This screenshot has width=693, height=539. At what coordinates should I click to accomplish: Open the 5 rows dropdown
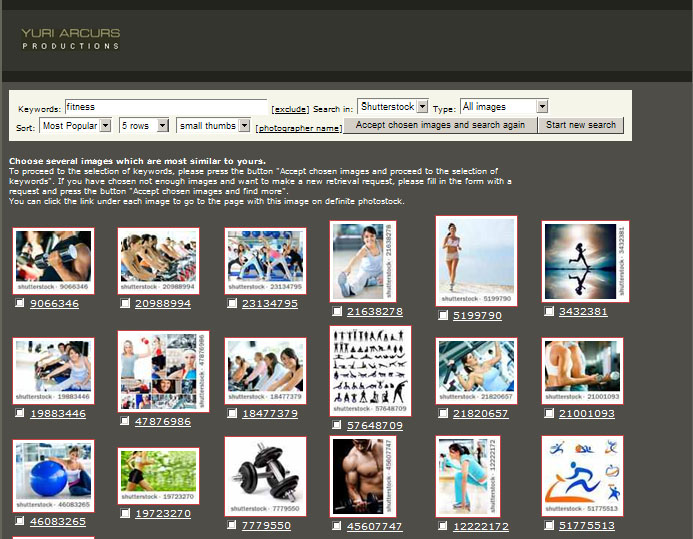tap(144, 126)
